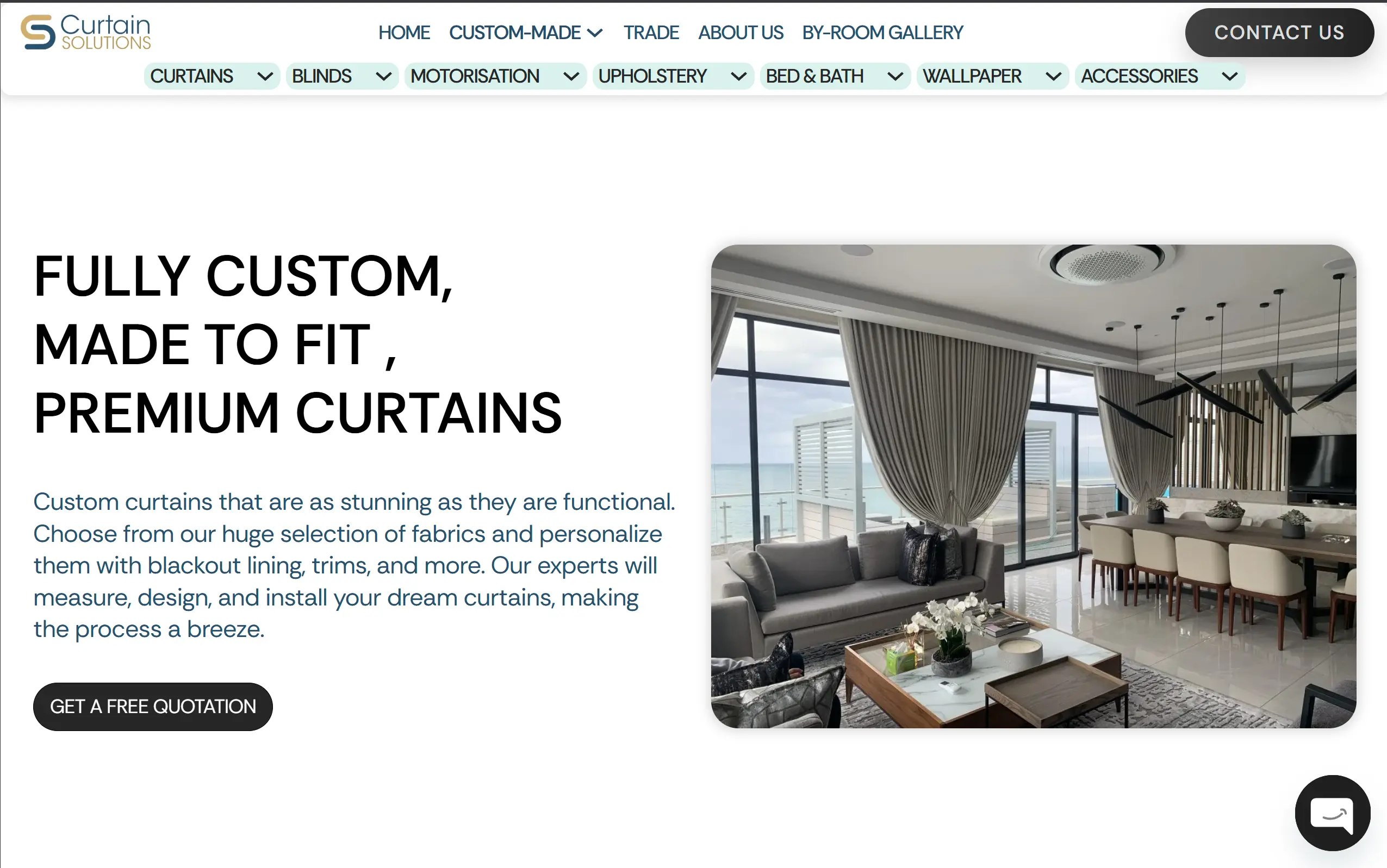Click the Curtain Solutions logo
The image size is (1387, 868).
(x=86, y=32)
